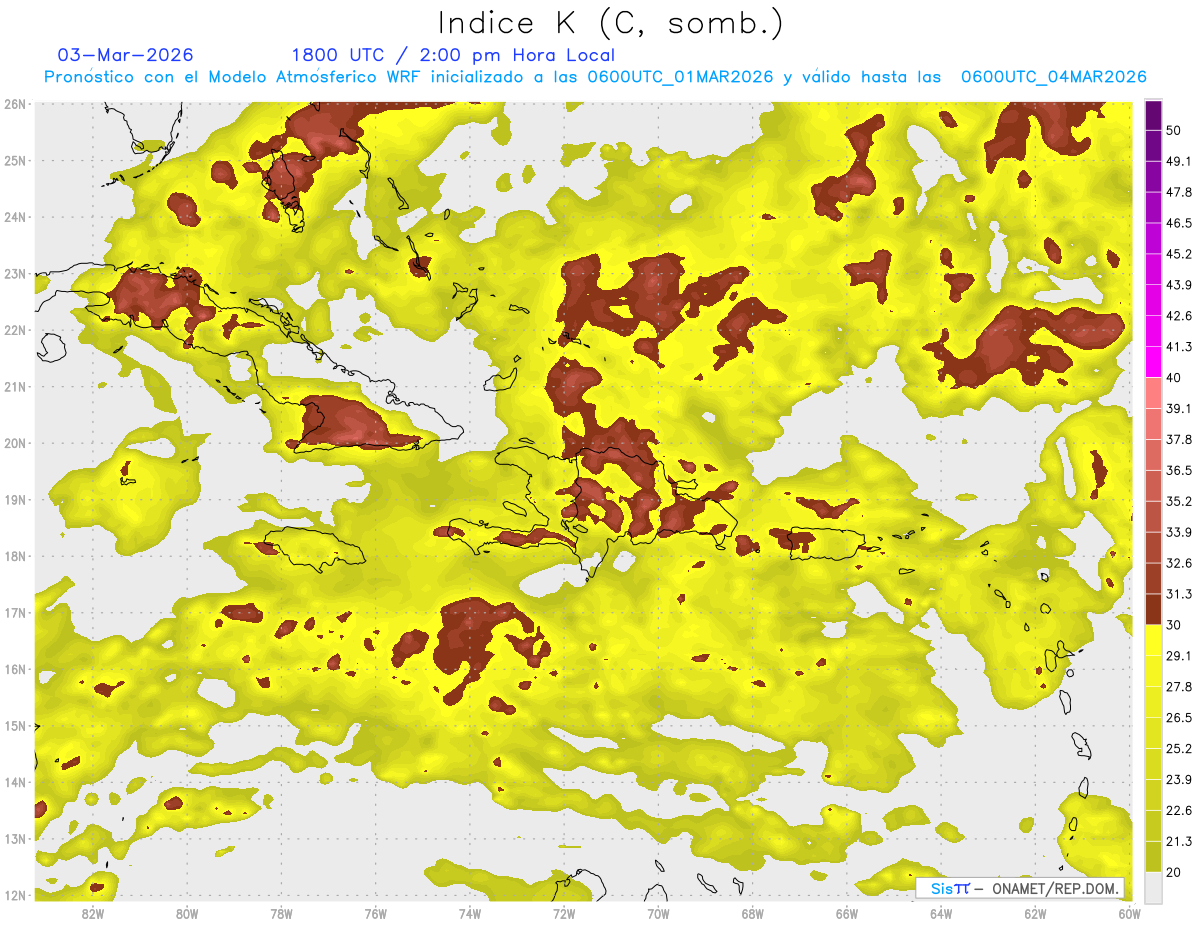Click the colorbar label "41.3"
1200x927 pixels.
(1179, 347)
